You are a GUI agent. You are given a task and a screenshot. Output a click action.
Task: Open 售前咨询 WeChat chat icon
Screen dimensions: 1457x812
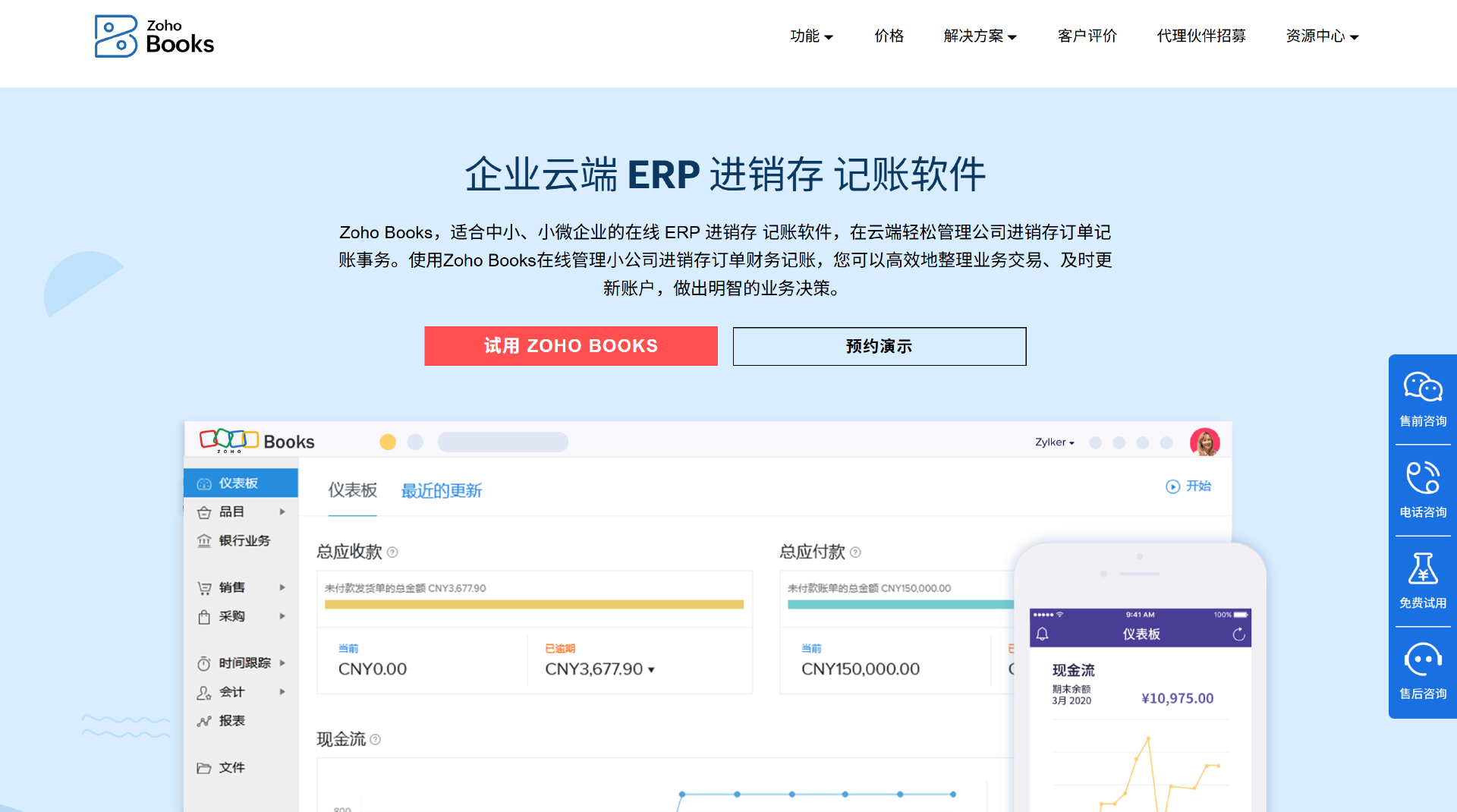tap(1422, 387)
